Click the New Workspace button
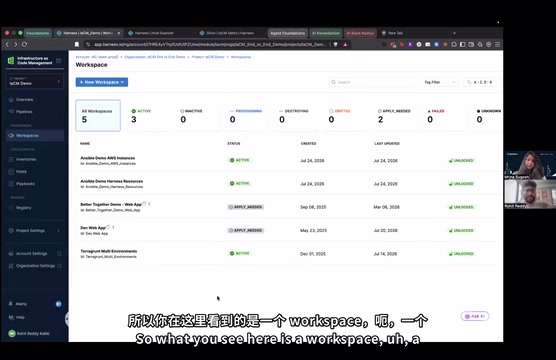556x360 pixels. pos(102,82)
